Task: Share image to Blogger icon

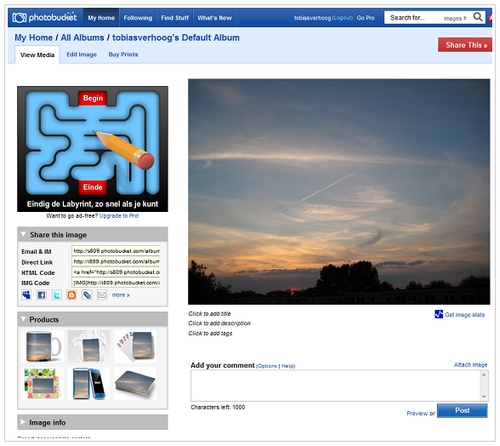Action: (72, 295)
